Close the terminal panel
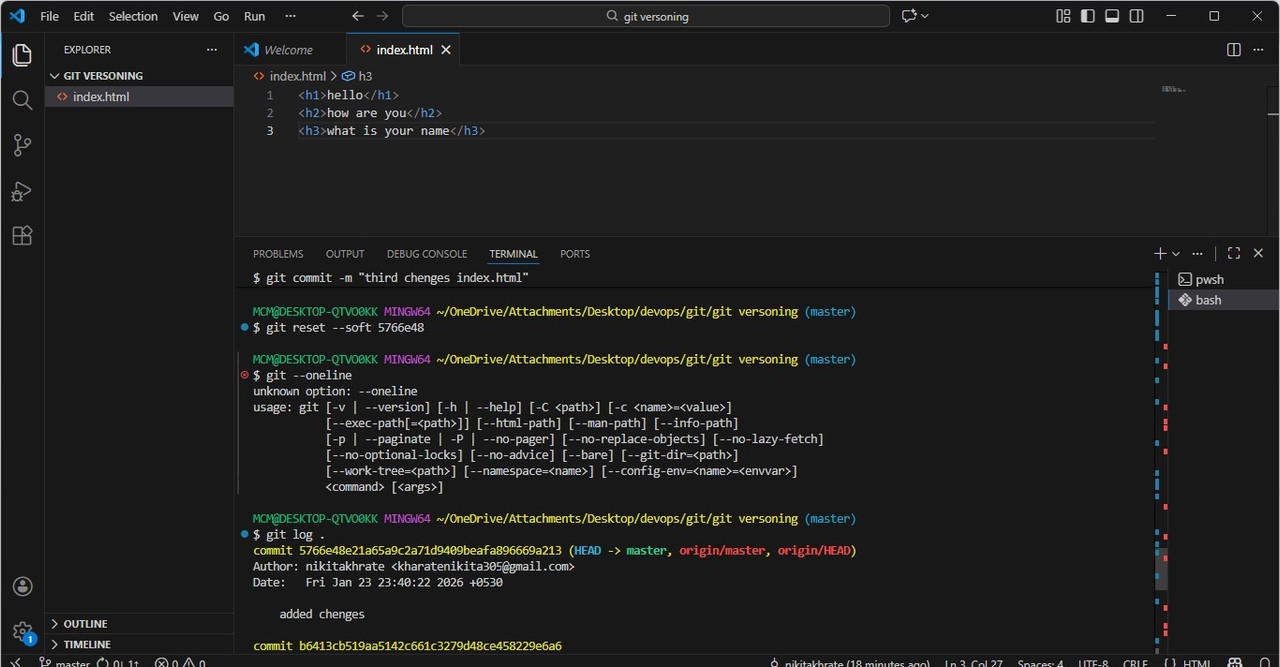The width and height of the screenshot is (1280, 667). pos(1259,254)
